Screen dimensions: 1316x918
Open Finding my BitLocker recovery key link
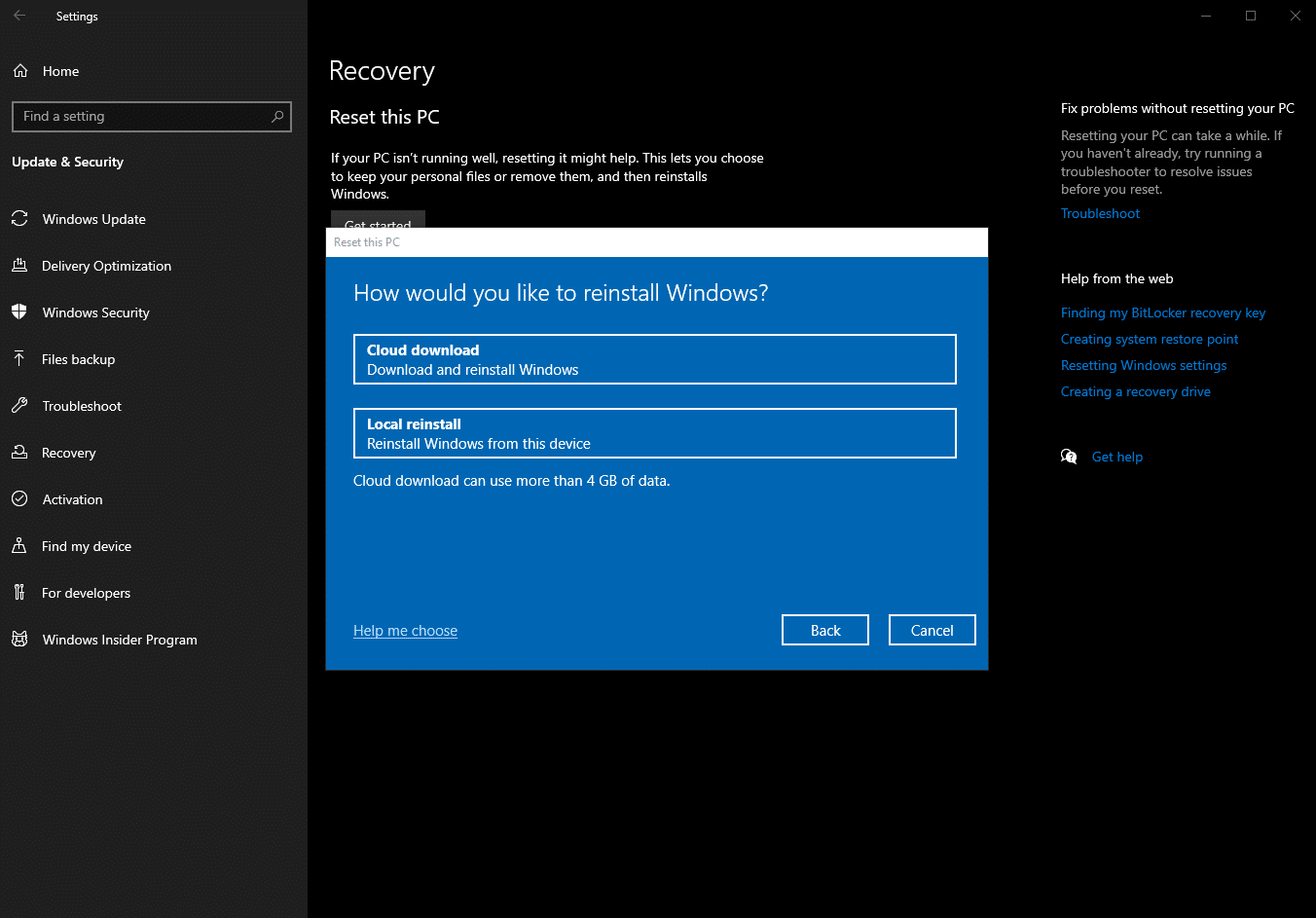pos(1163,312)
